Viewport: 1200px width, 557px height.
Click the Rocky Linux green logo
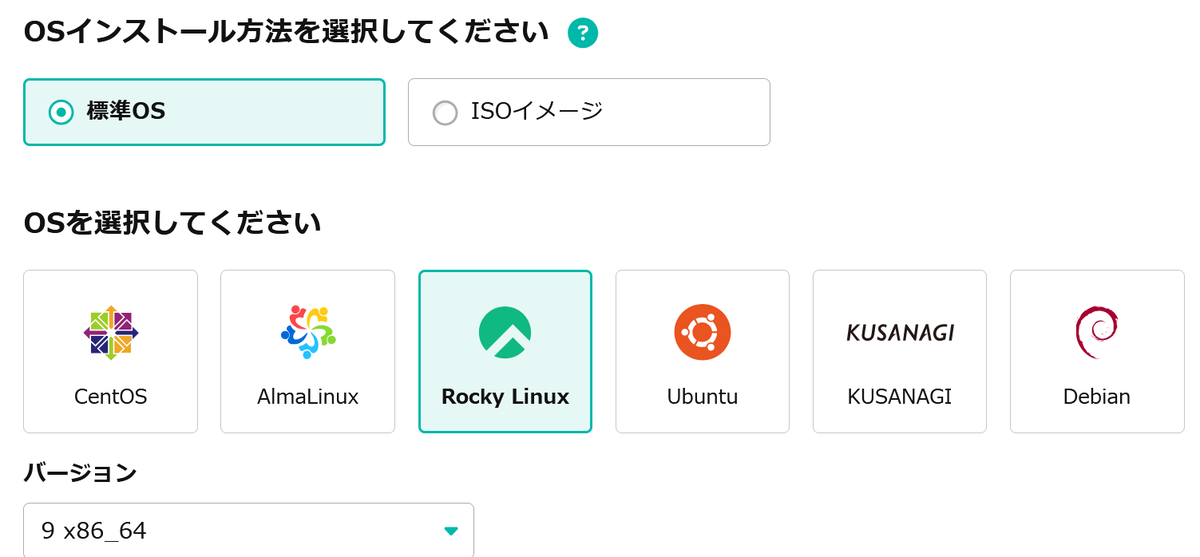(505, 333)
